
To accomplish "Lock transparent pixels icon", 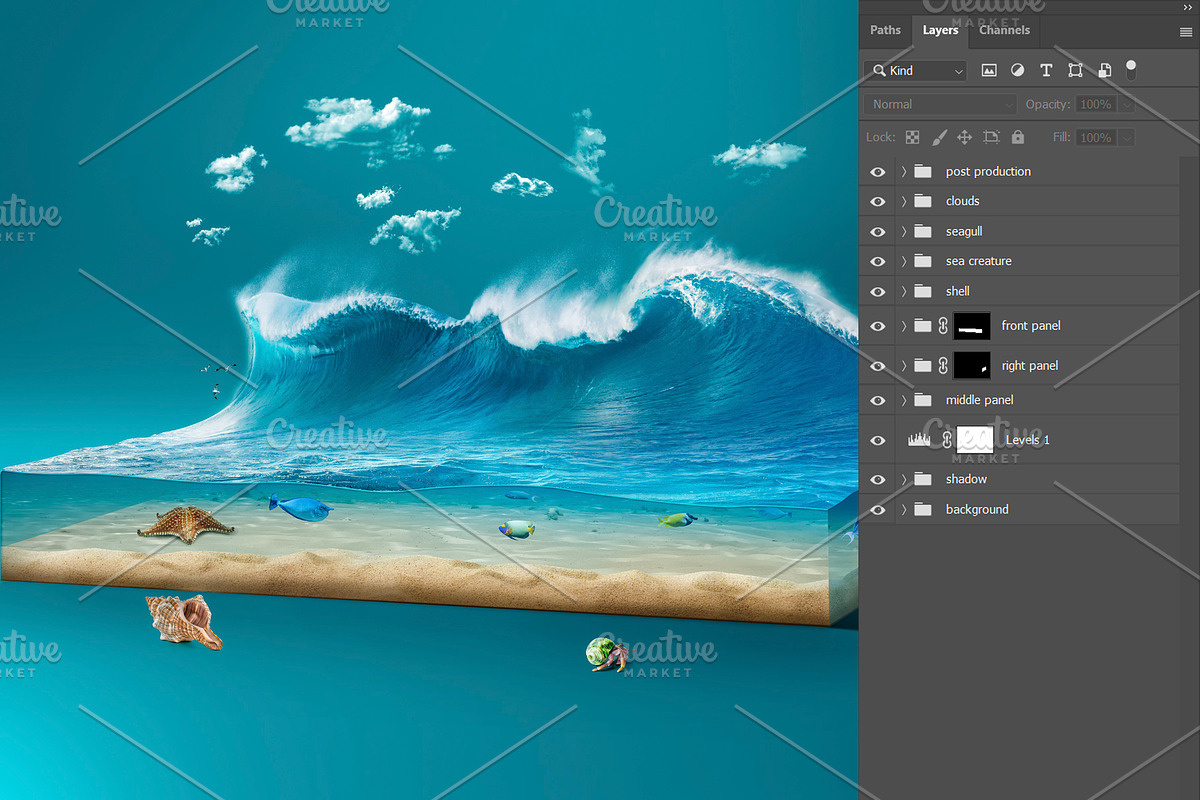I will pos(912,137).
